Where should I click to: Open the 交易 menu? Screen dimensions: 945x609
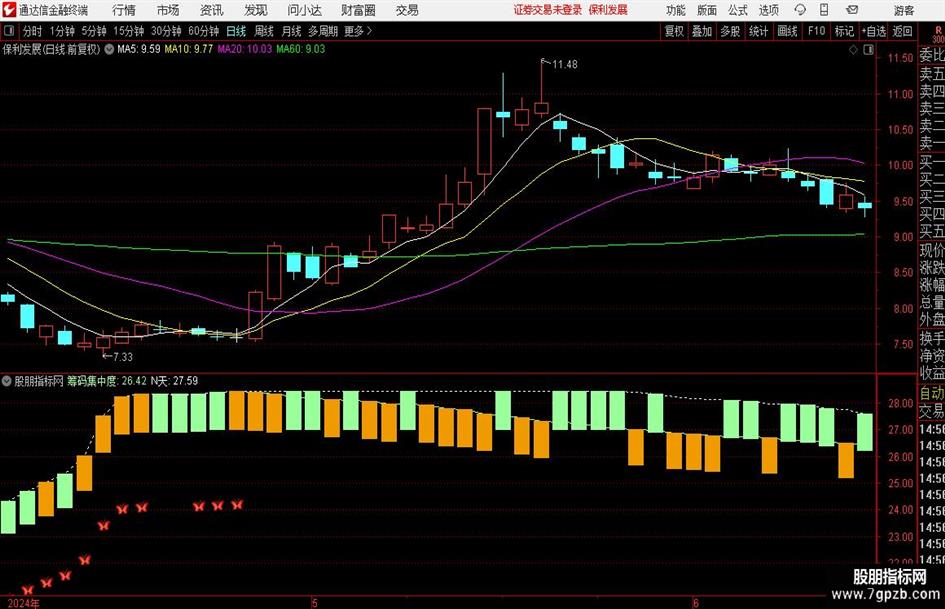[407, 10]
